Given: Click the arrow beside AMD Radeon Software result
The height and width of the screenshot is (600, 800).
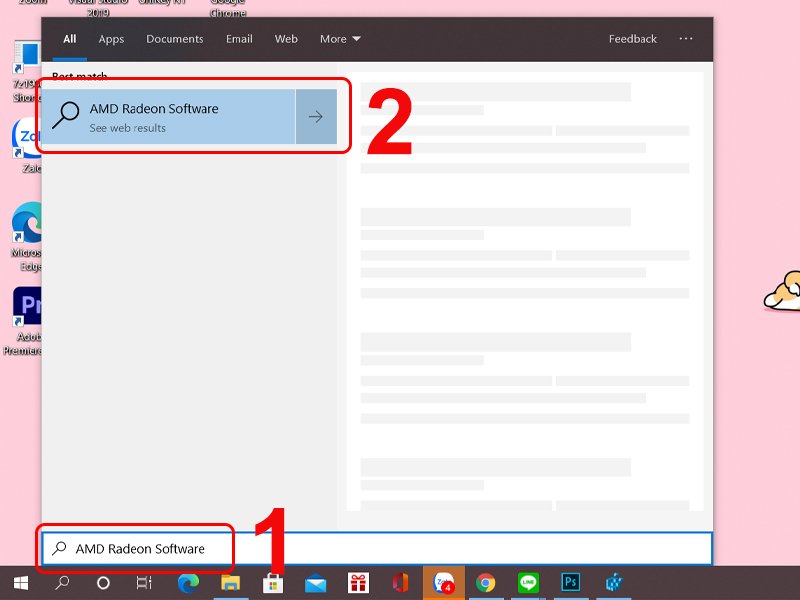Looking at the screenshot, I should point(317,116).
